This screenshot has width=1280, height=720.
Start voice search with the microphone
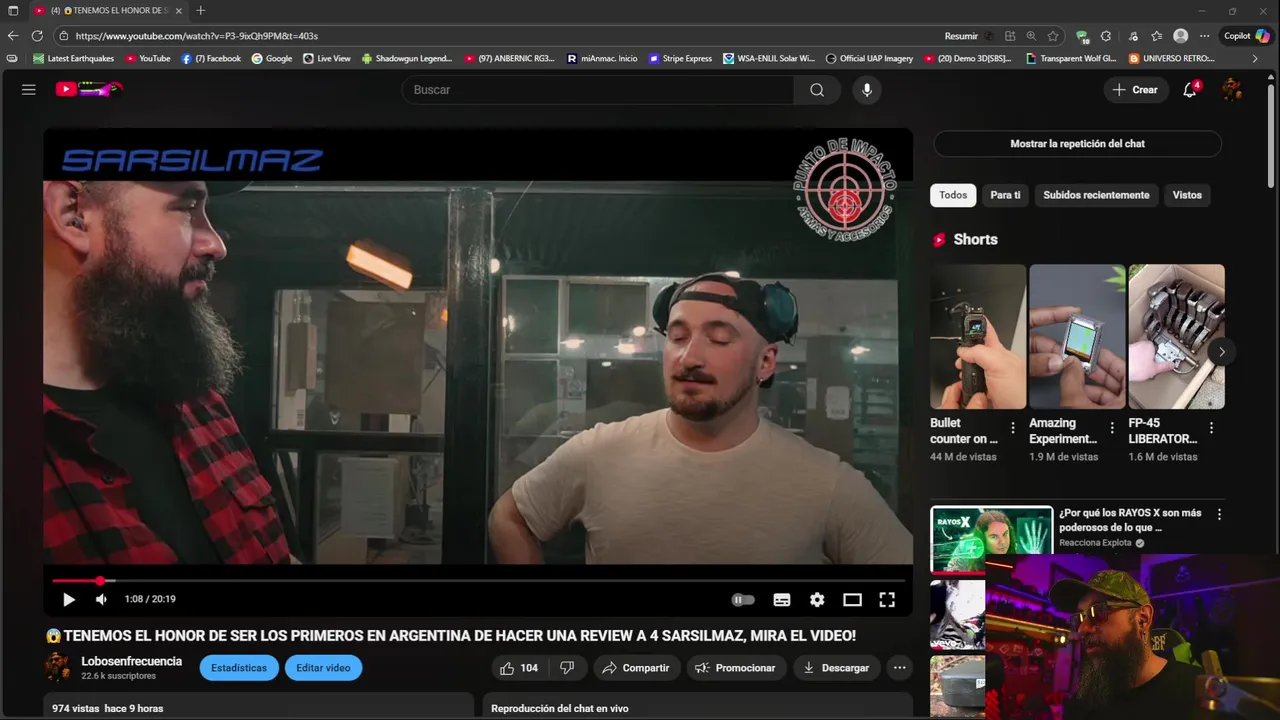click(x=867, y=90)
